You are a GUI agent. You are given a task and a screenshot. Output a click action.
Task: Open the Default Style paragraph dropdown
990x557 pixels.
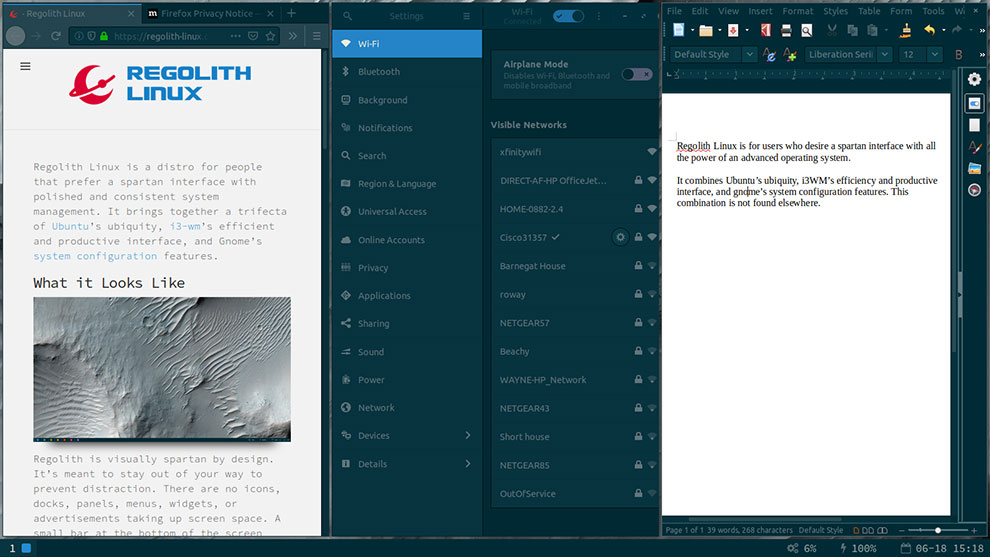[749, 55]
